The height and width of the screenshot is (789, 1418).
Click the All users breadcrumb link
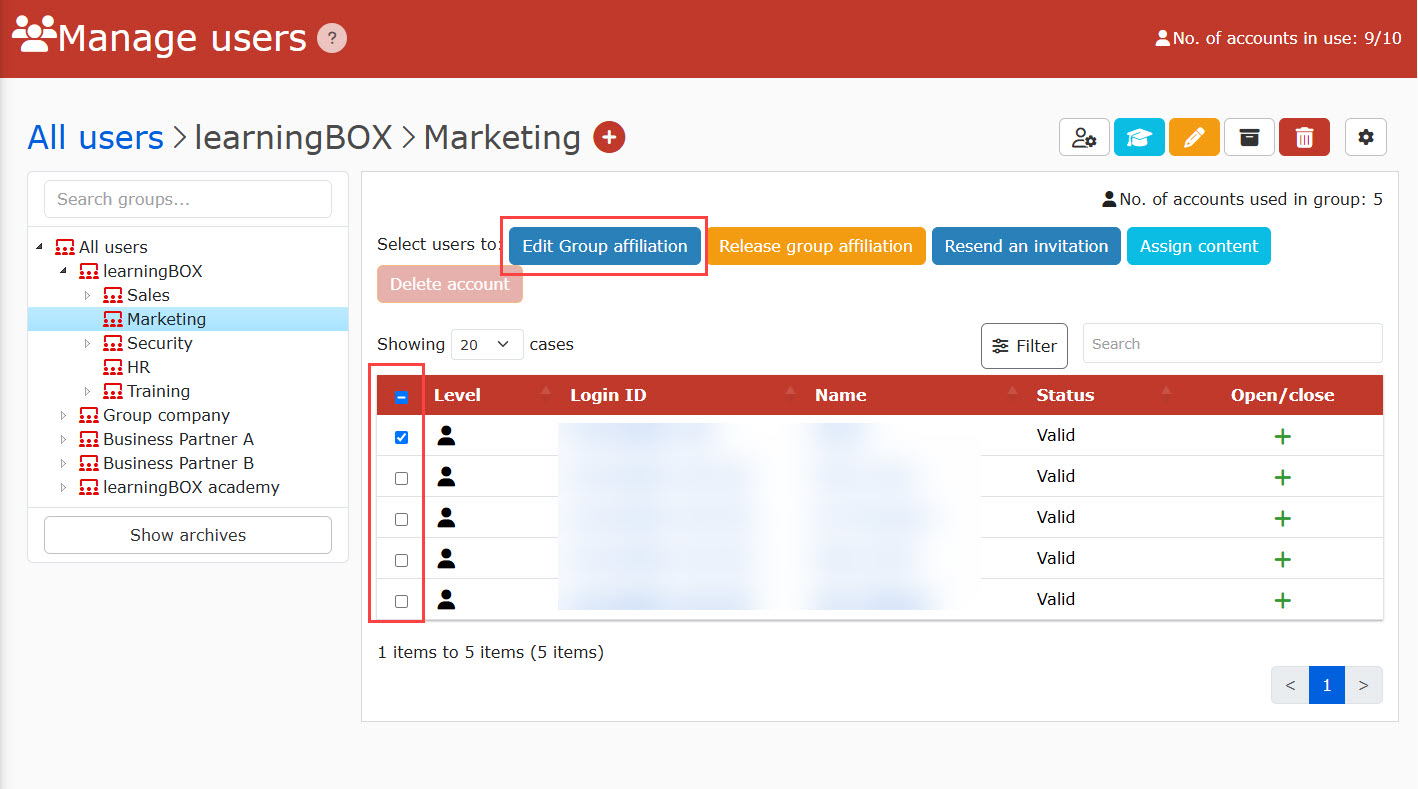95,137
